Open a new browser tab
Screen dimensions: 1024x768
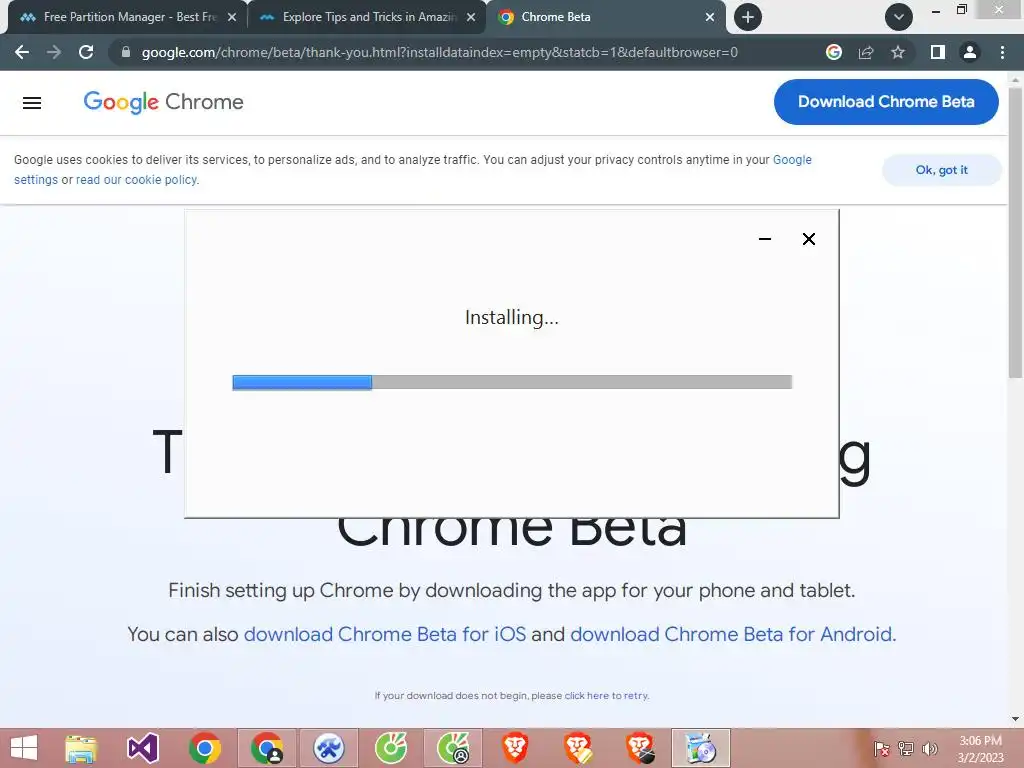pyautogui.click(x=748, y=17)
